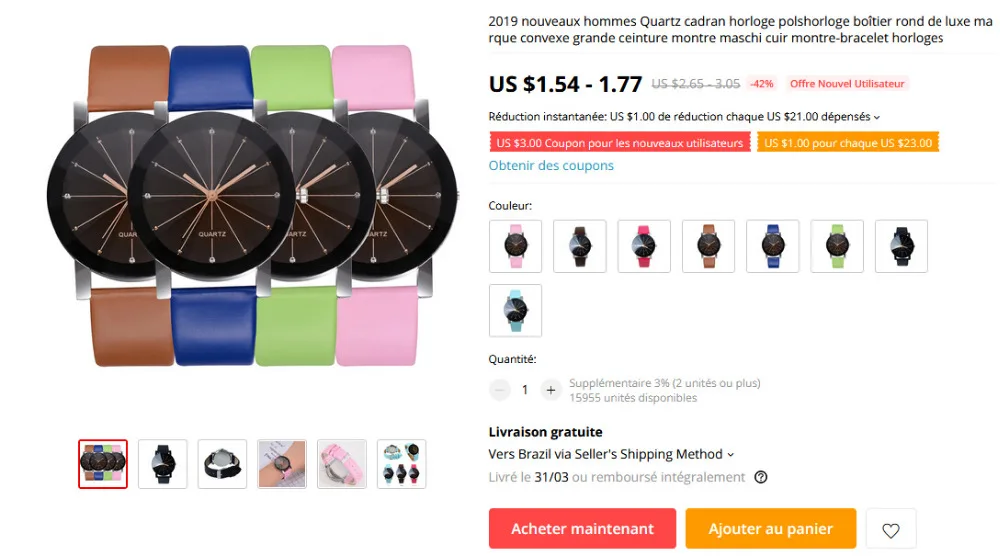
Task: View the thumbnail of watch on wrist
Action: pyautogui.click(x=282, y=464)
